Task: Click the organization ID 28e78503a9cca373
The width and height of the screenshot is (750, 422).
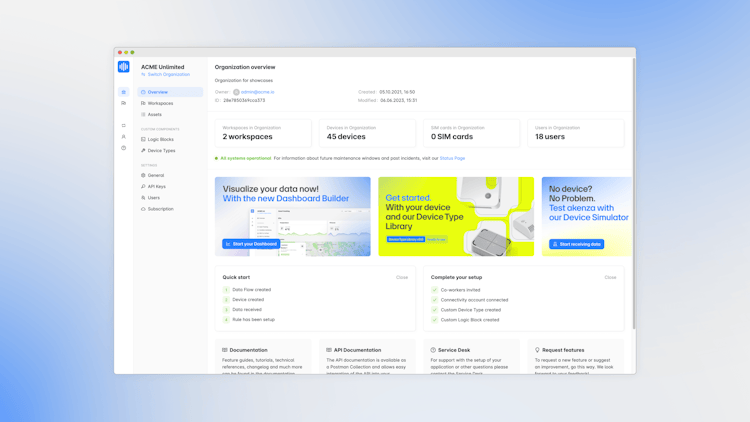Action: (x=244, y=100)
